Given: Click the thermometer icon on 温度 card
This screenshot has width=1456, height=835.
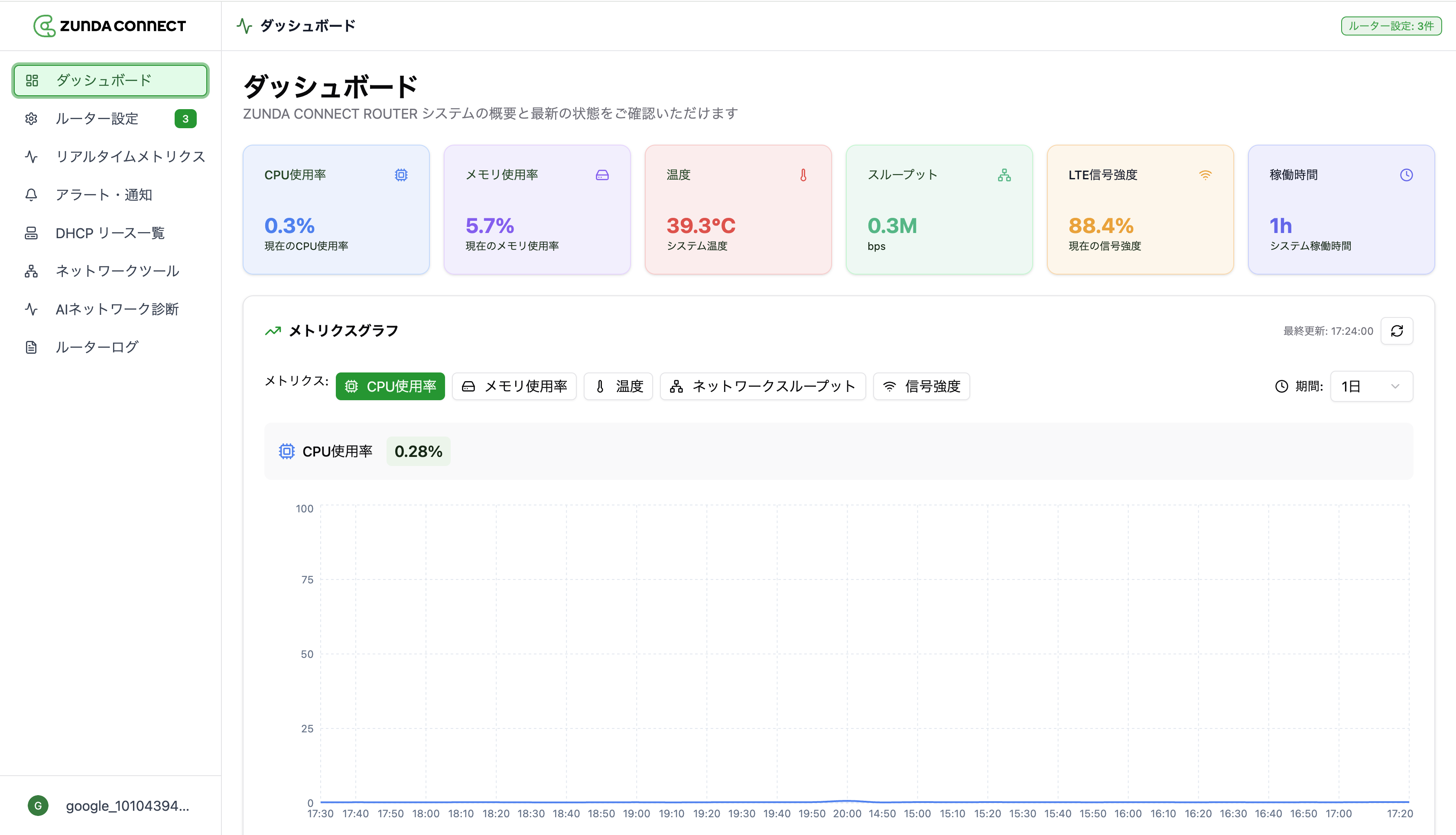Looking at the screenshot, I should tap(803, 175).
